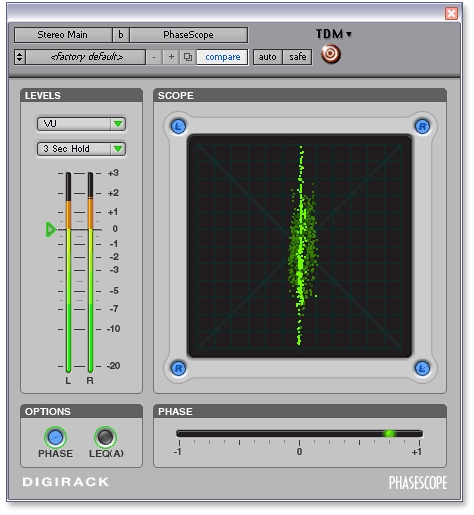The width and height of the screenshot is (474, 515).
Task: Click the target plug-in automation icon
Action: pos(330,54)
